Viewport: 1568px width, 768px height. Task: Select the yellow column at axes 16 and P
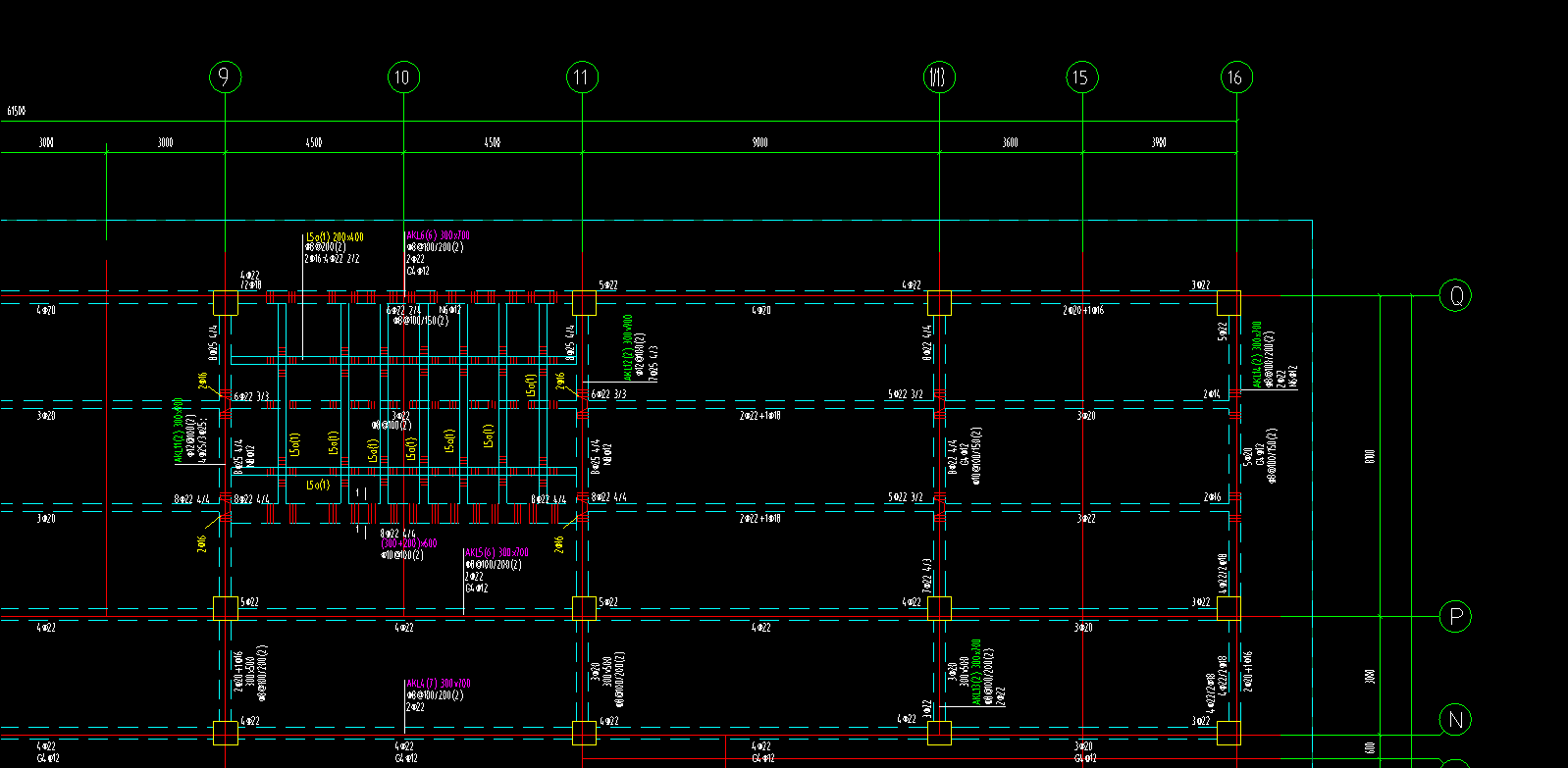[x=1228, y=608]
